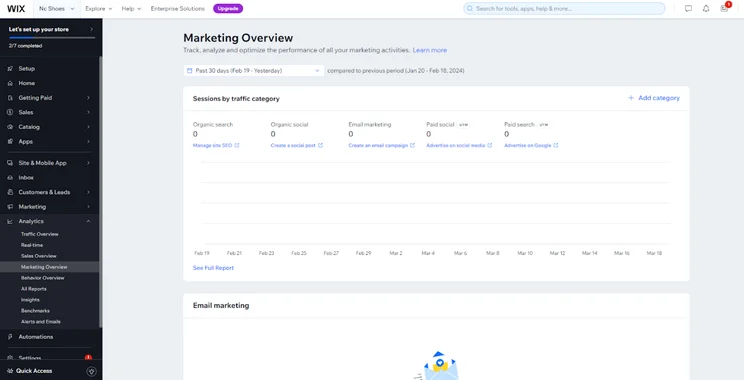Click the calendar icon in date picker
This screenshot has height=380, width=744.
pos(190,71)
